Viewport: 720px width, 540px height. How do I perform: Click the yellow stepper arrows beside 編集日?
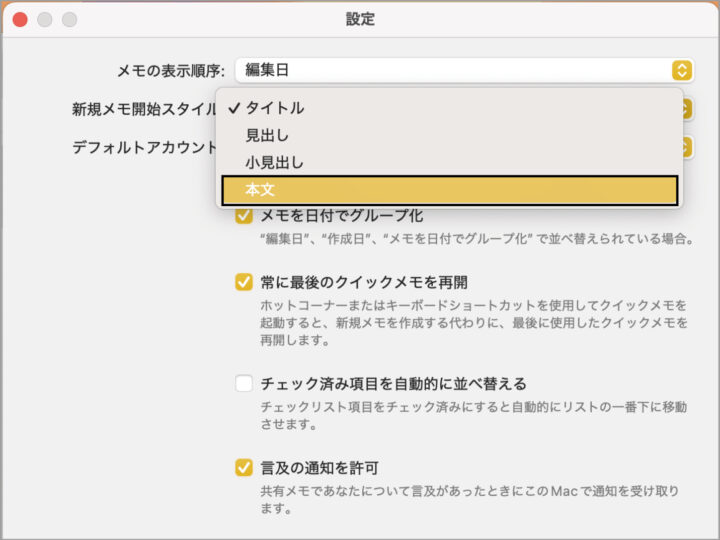click(x=682, y=70)
